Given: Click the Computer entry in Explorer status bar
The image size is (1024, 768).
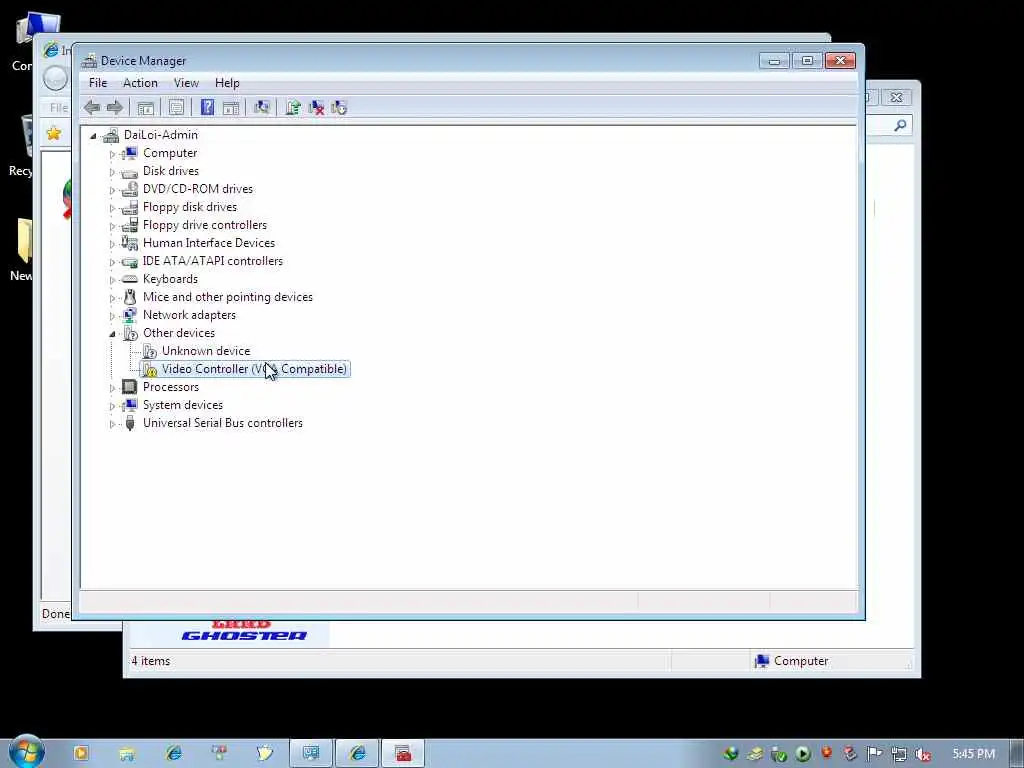Looking at the screenshot, I should [x=792, y=661].
